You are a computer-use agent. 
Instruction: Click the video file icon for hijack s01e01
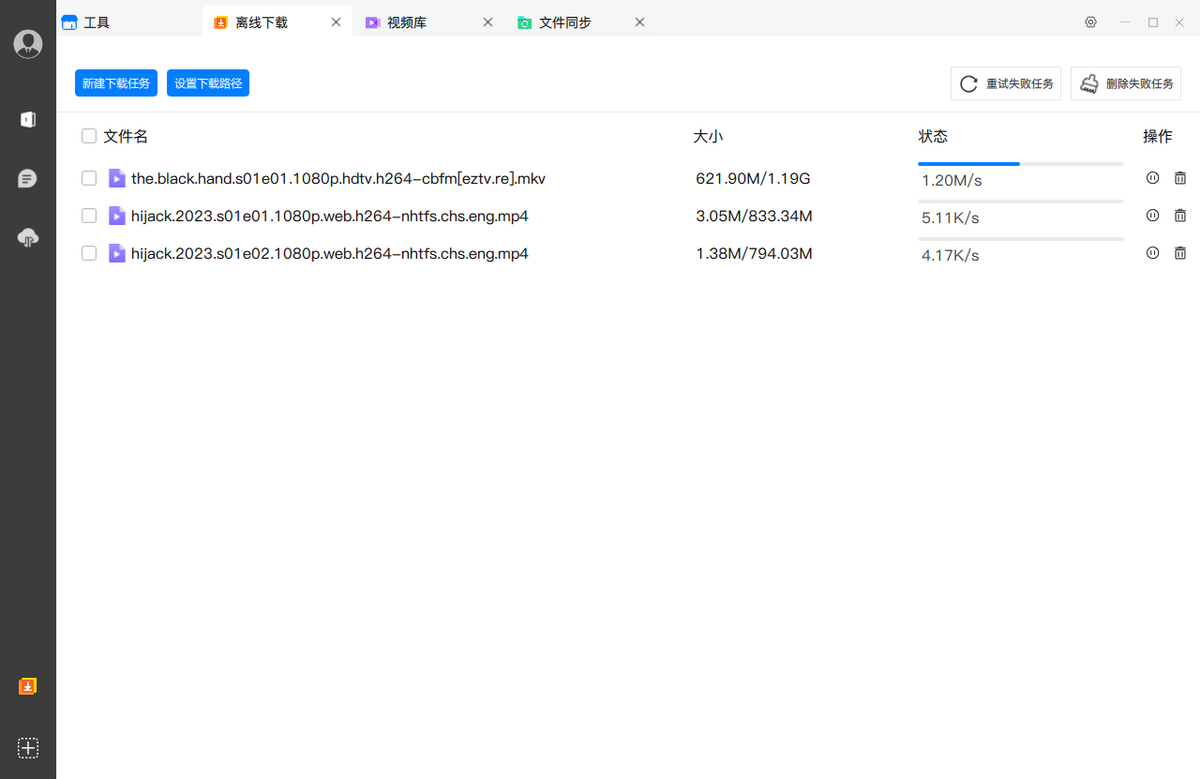[x=117, y=215]
